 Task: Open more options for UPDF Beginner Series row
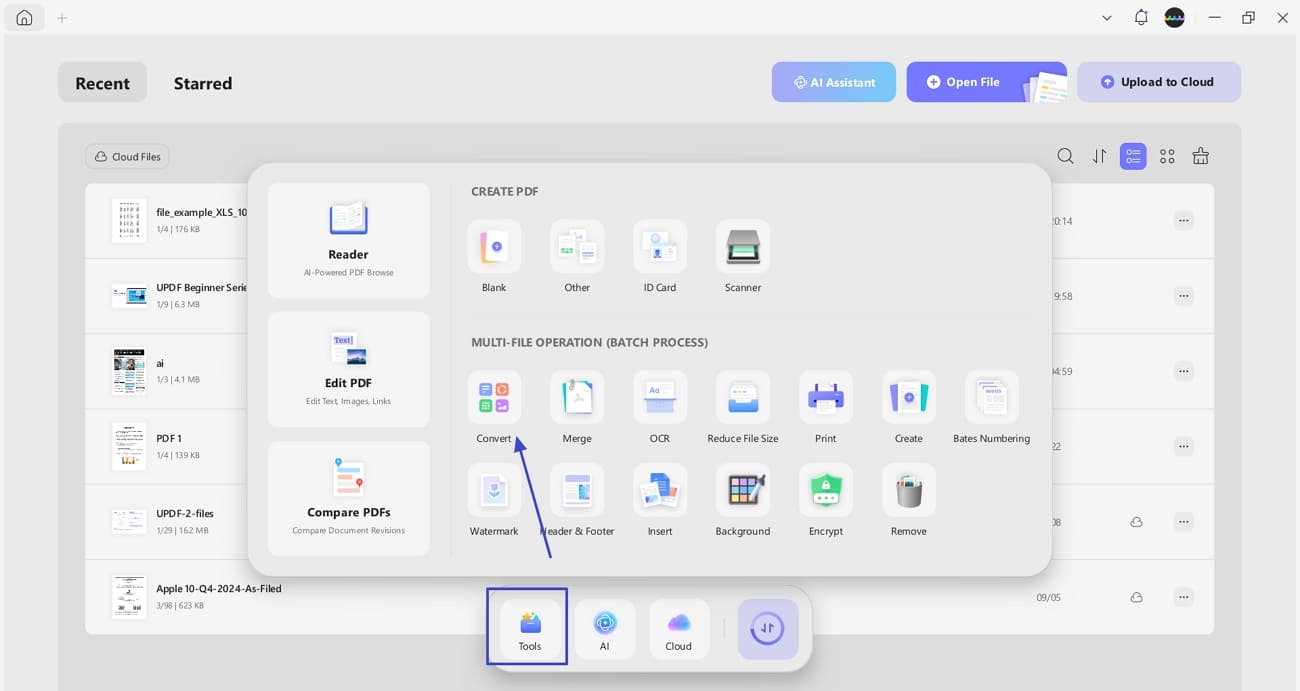click(1184, 296)
